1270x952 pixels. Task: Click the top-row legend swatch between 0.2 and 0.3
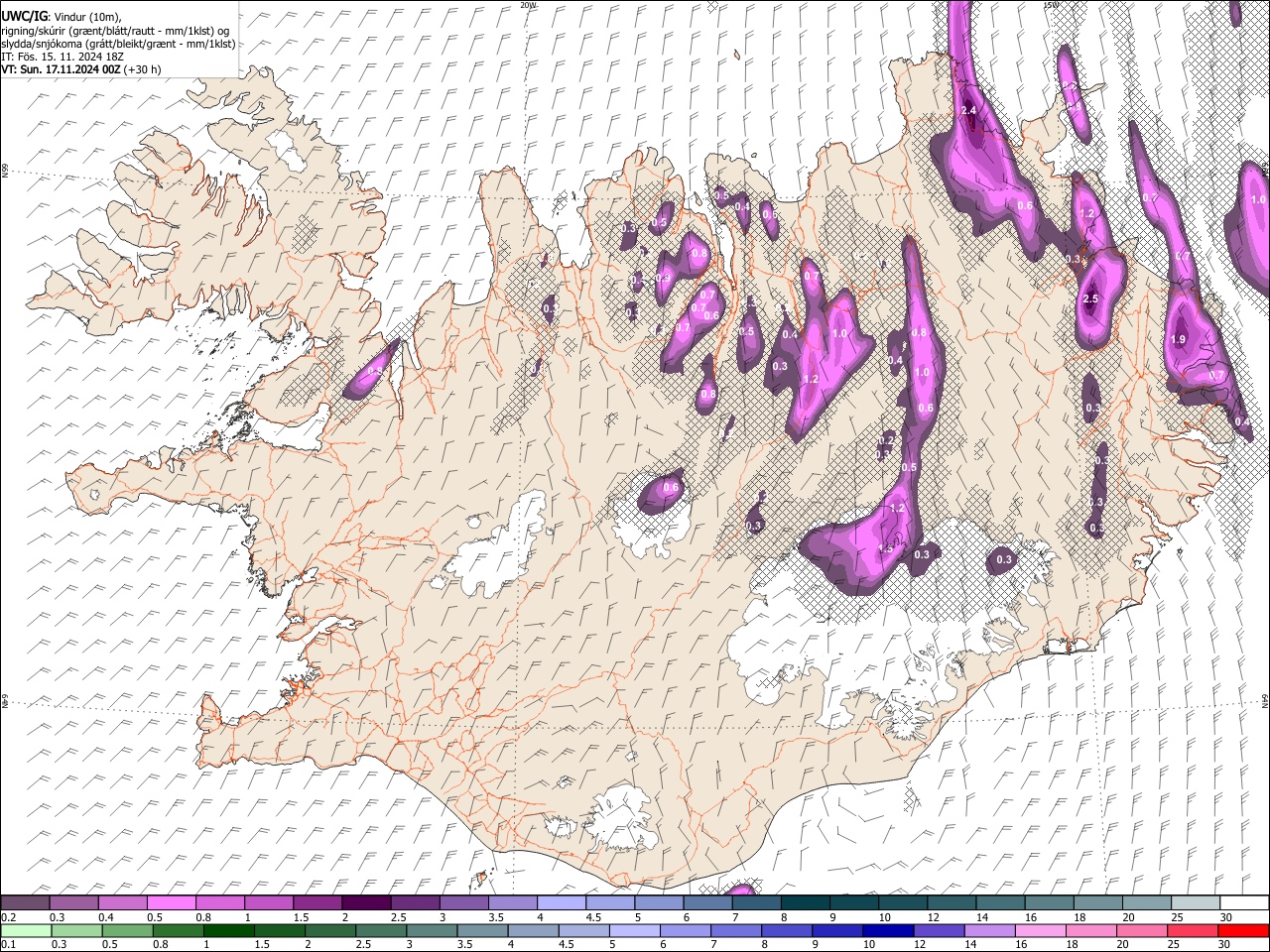coord(25,902)
